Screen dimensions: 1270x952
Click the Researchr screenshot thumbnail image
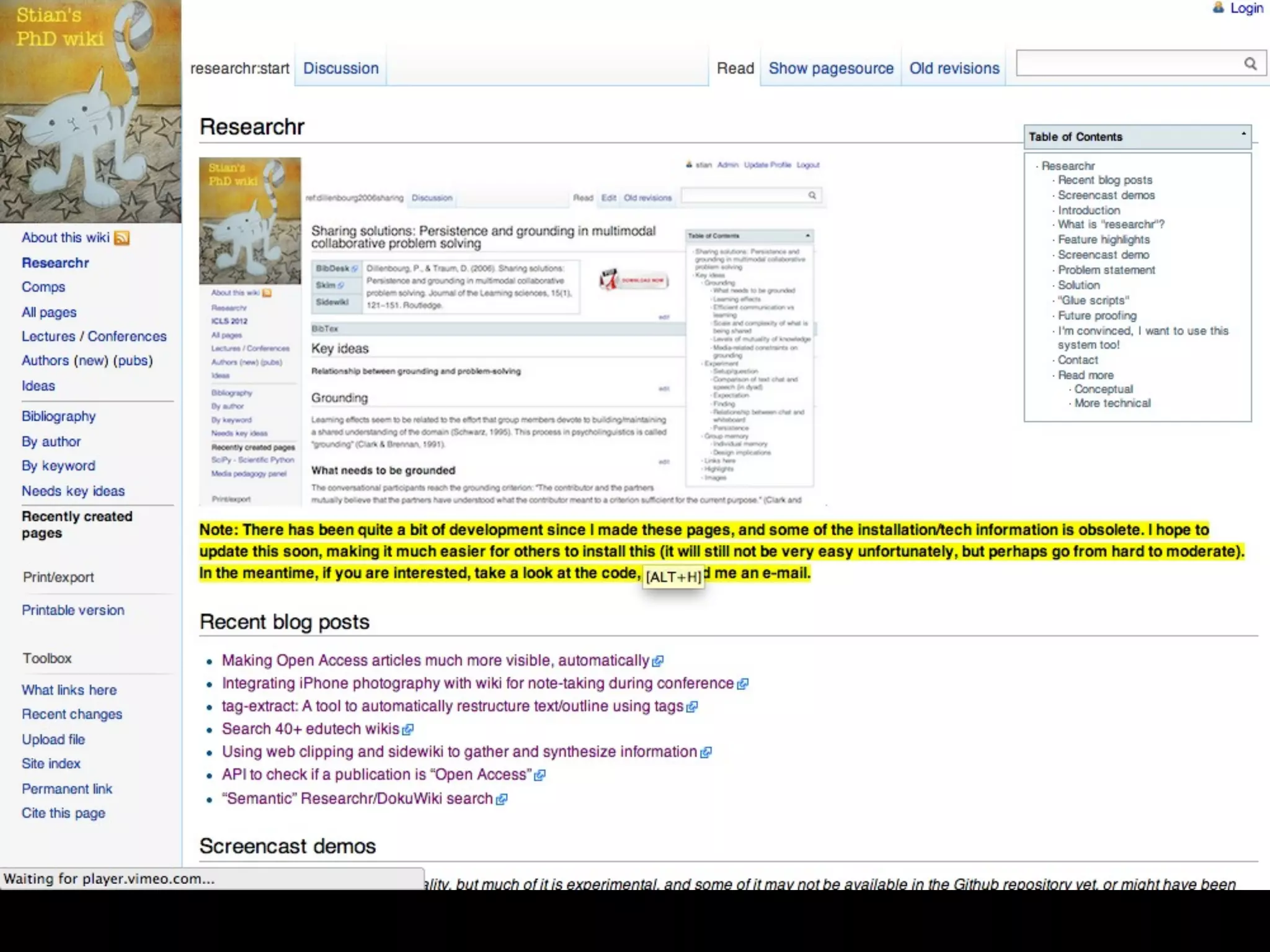coord(513,332)
